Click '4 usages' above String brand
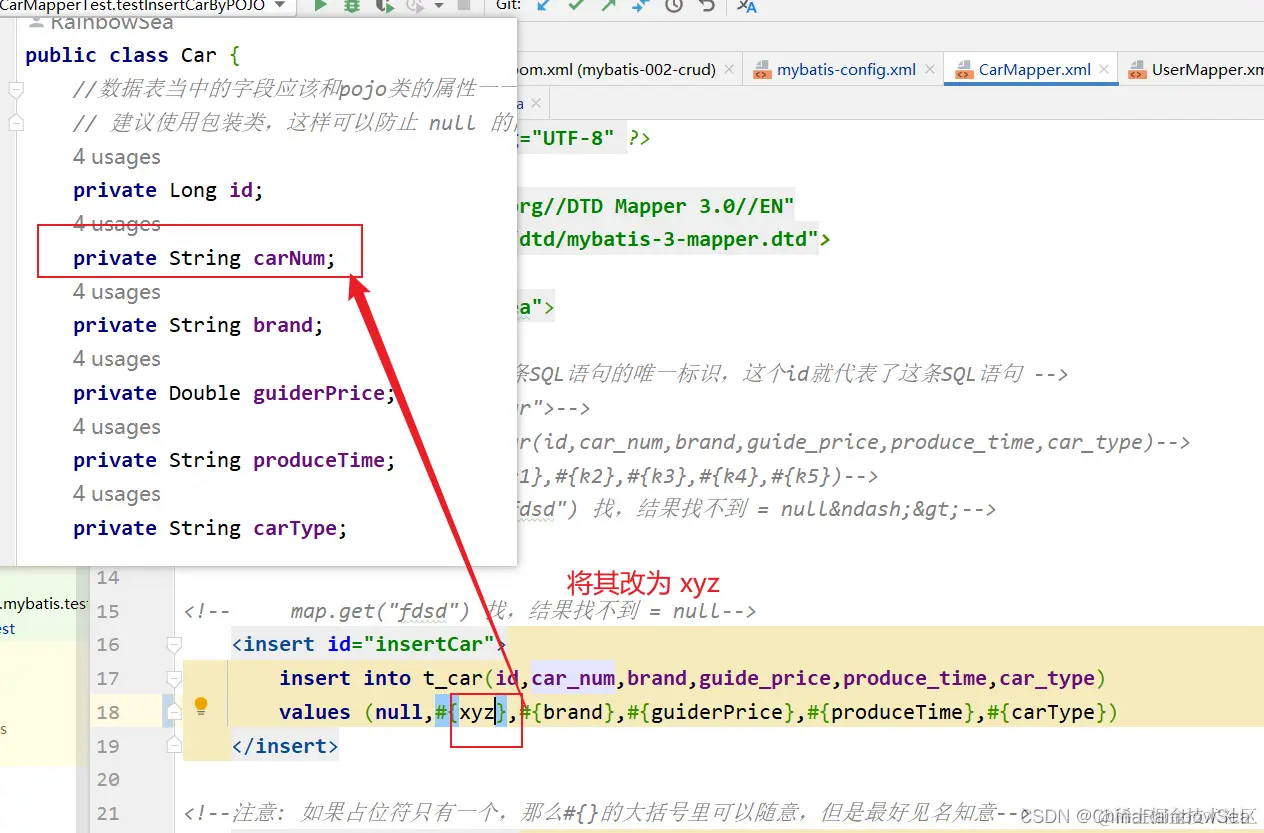Viewport: 1264px width, 833px height. click(117, 292)
